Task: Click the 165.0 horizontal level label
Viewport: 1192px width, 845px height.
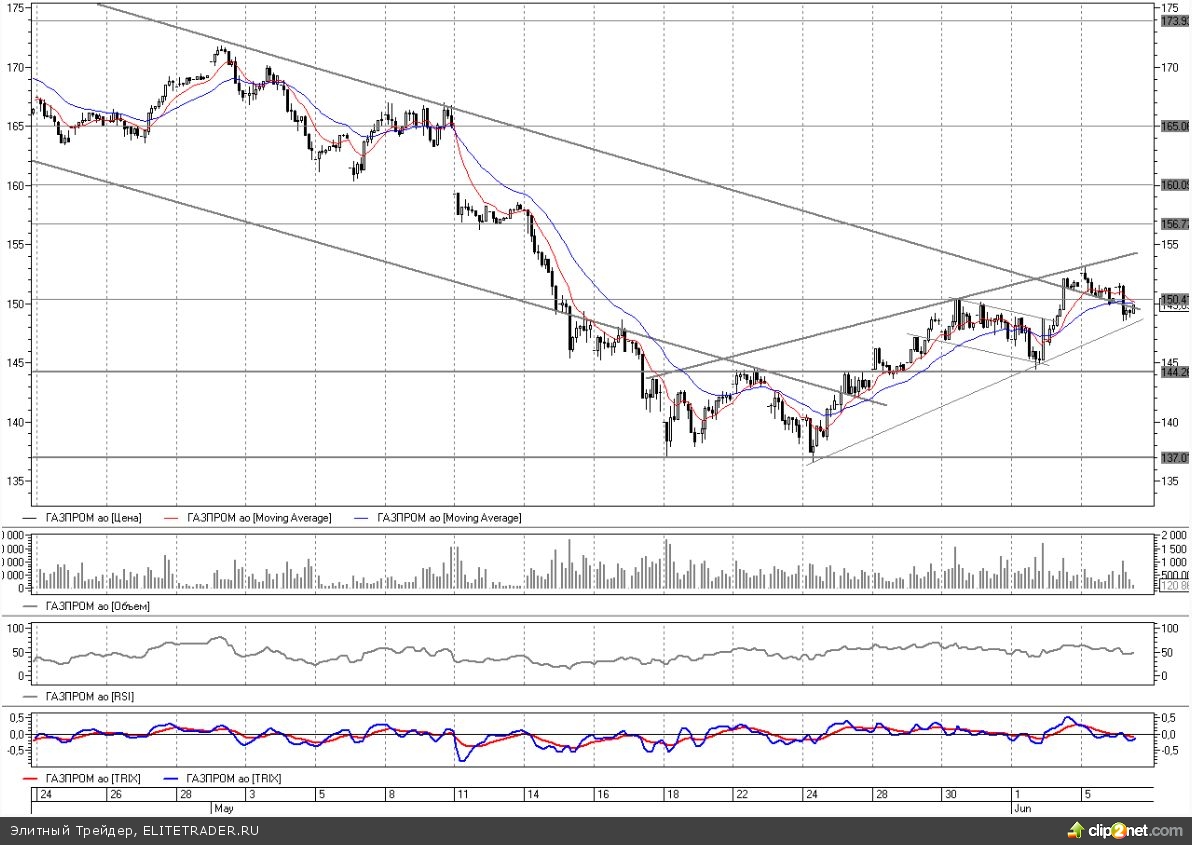Action: [1173, 126]
